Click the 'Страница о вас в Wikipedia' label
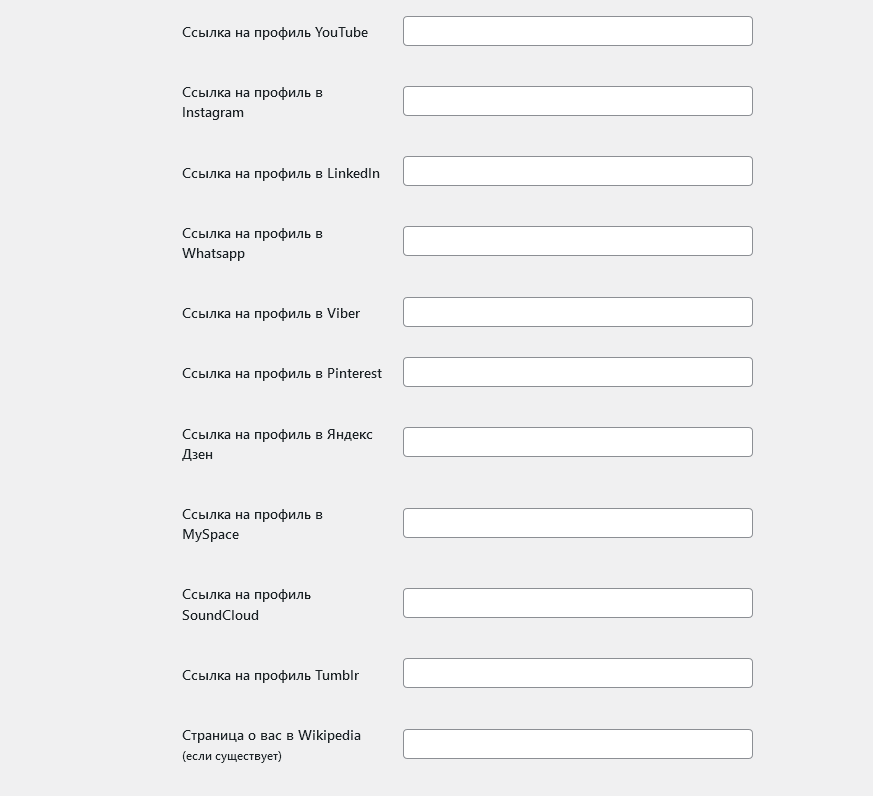 (272, 735)
